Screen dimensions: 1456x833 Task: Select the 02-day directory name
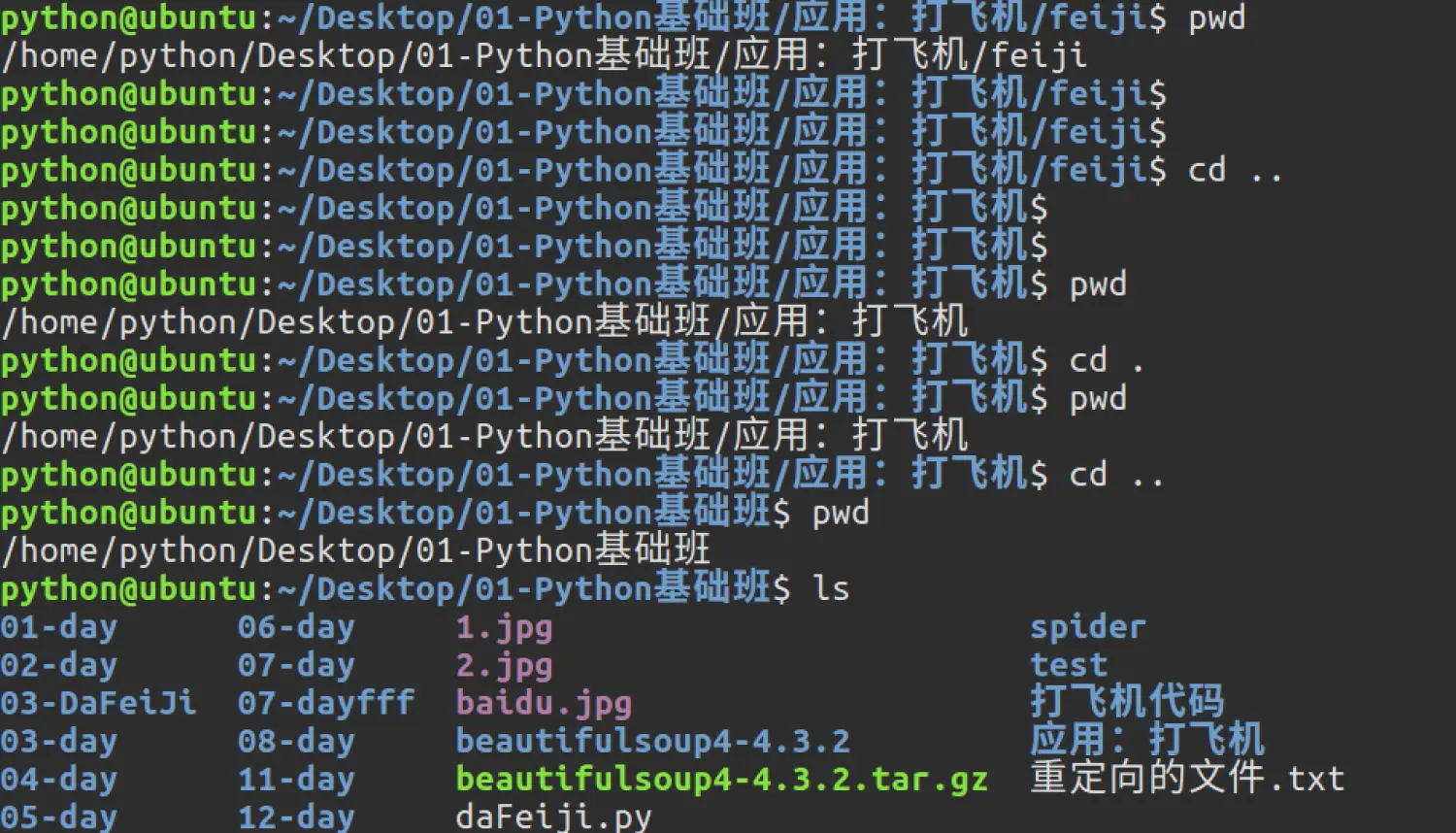58,665
